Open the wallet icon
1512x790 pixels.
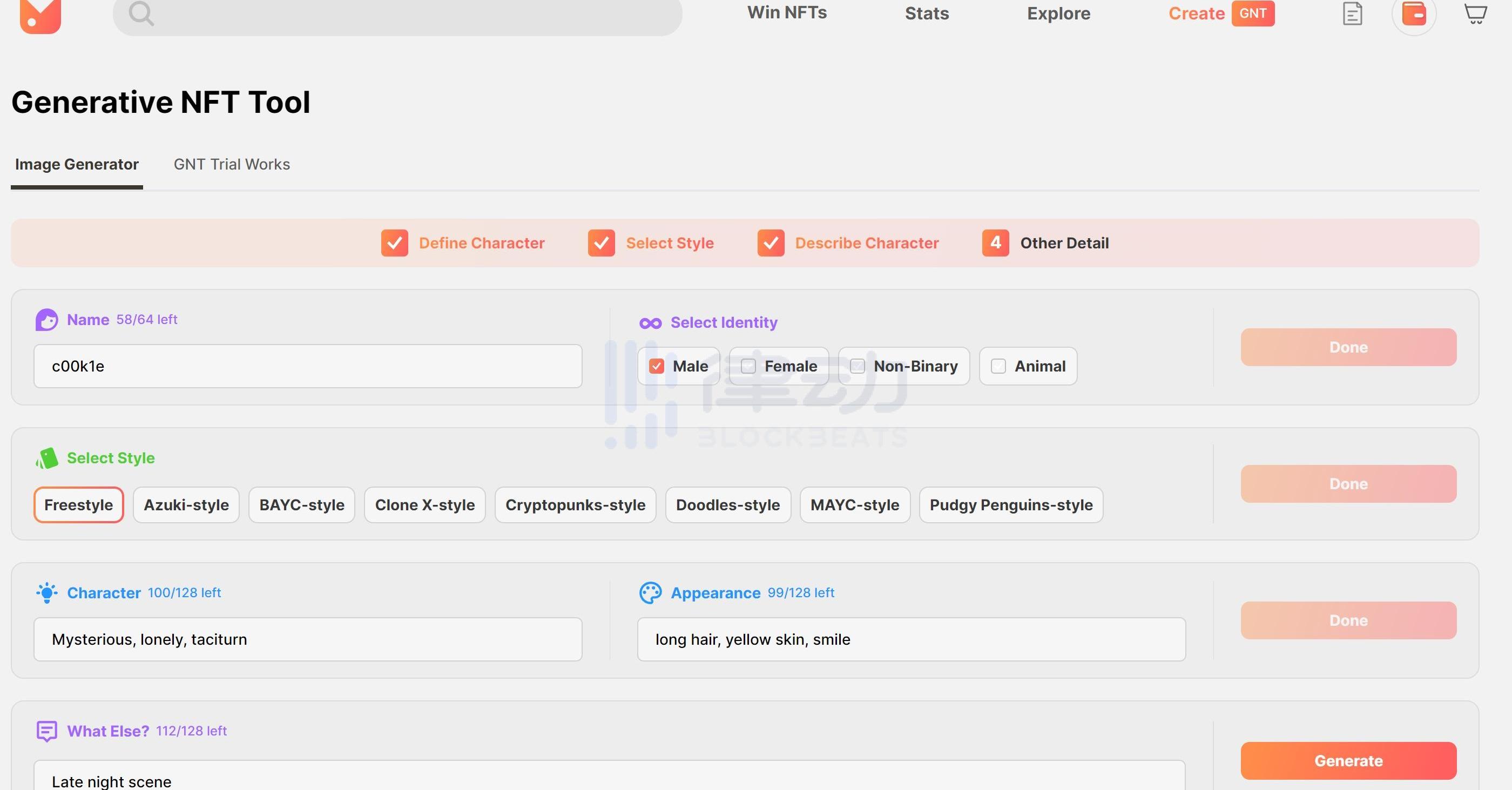[x=1413, y=13]
